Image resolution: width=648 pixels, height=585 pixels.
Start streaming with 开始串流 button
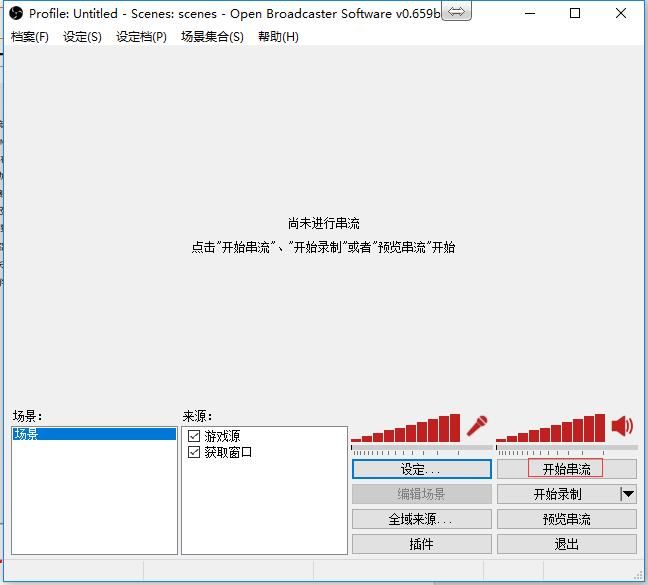tap(567, 469)
